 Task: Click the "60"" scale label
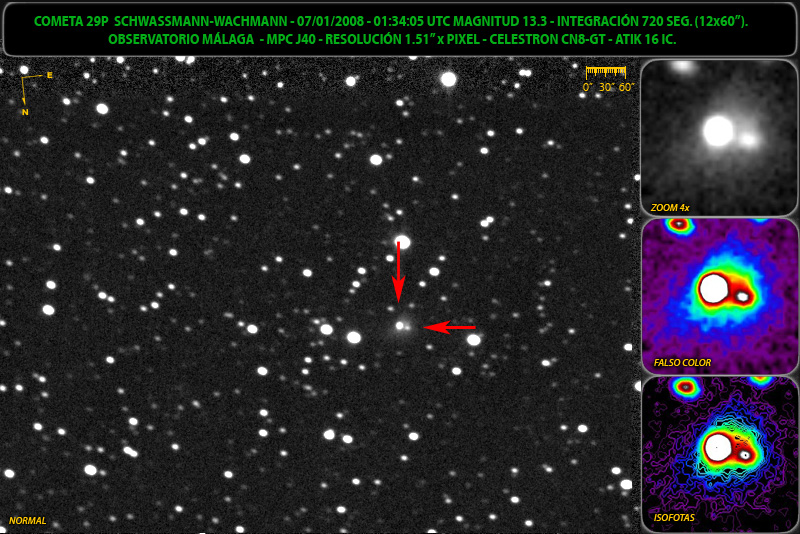click(x=626, y=87)
